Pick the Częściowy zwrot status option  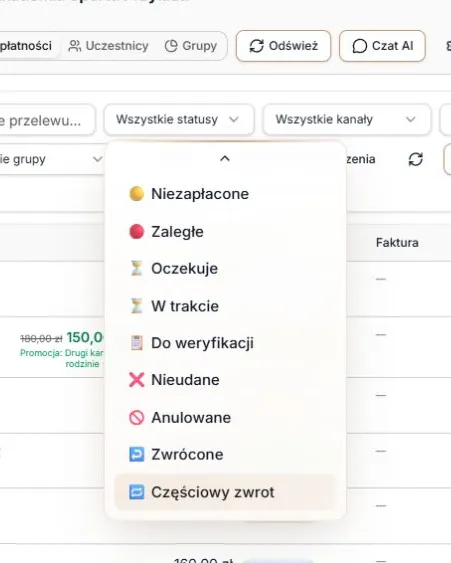click(225, 492)
